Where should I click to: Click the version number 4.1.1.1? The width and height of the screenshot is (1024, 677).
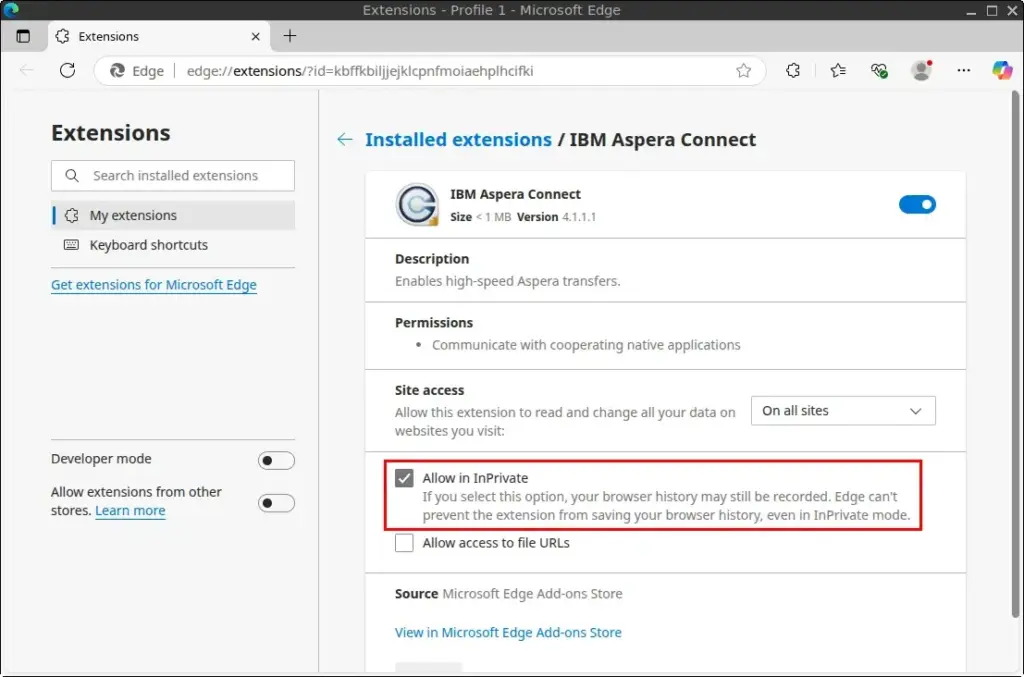pyautogui.click(x=579, y=217)
